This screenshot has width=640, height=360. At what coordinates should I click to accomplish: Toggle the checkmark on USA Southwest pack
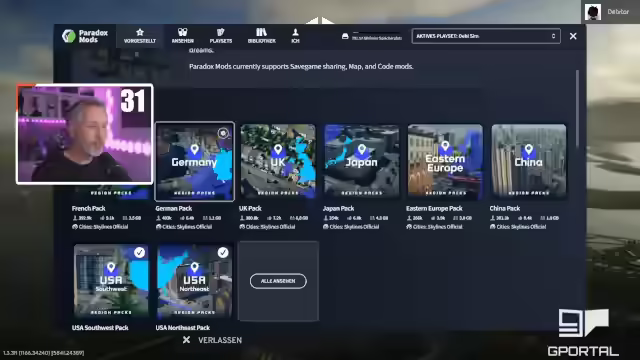click(140, 253)
